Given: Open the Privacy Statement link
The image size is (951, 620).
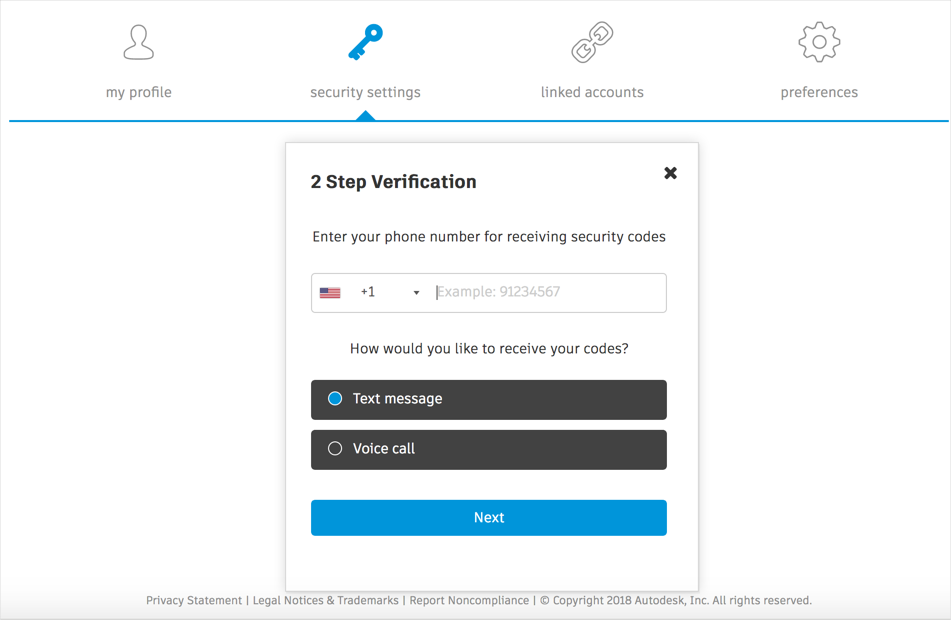Looking at the screenshot, I should (194, 601).
